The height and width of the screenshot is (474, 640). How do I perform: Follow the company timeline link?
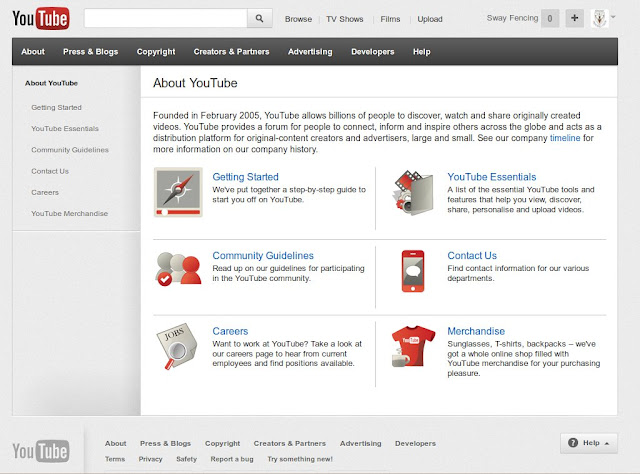pos(565,138)
